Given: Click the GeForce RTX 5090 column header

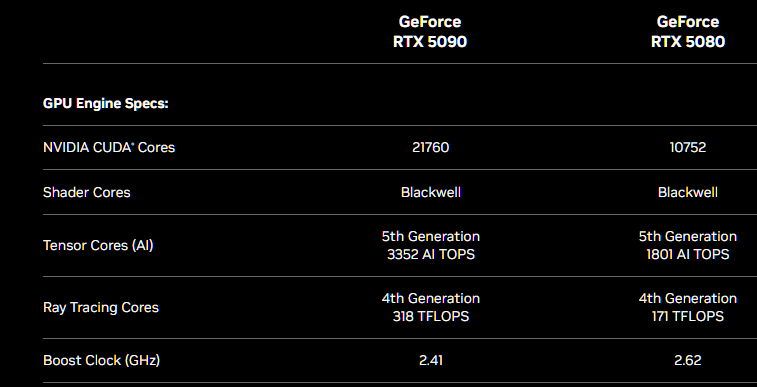Looking at the screenshot, I should (430, 32).
